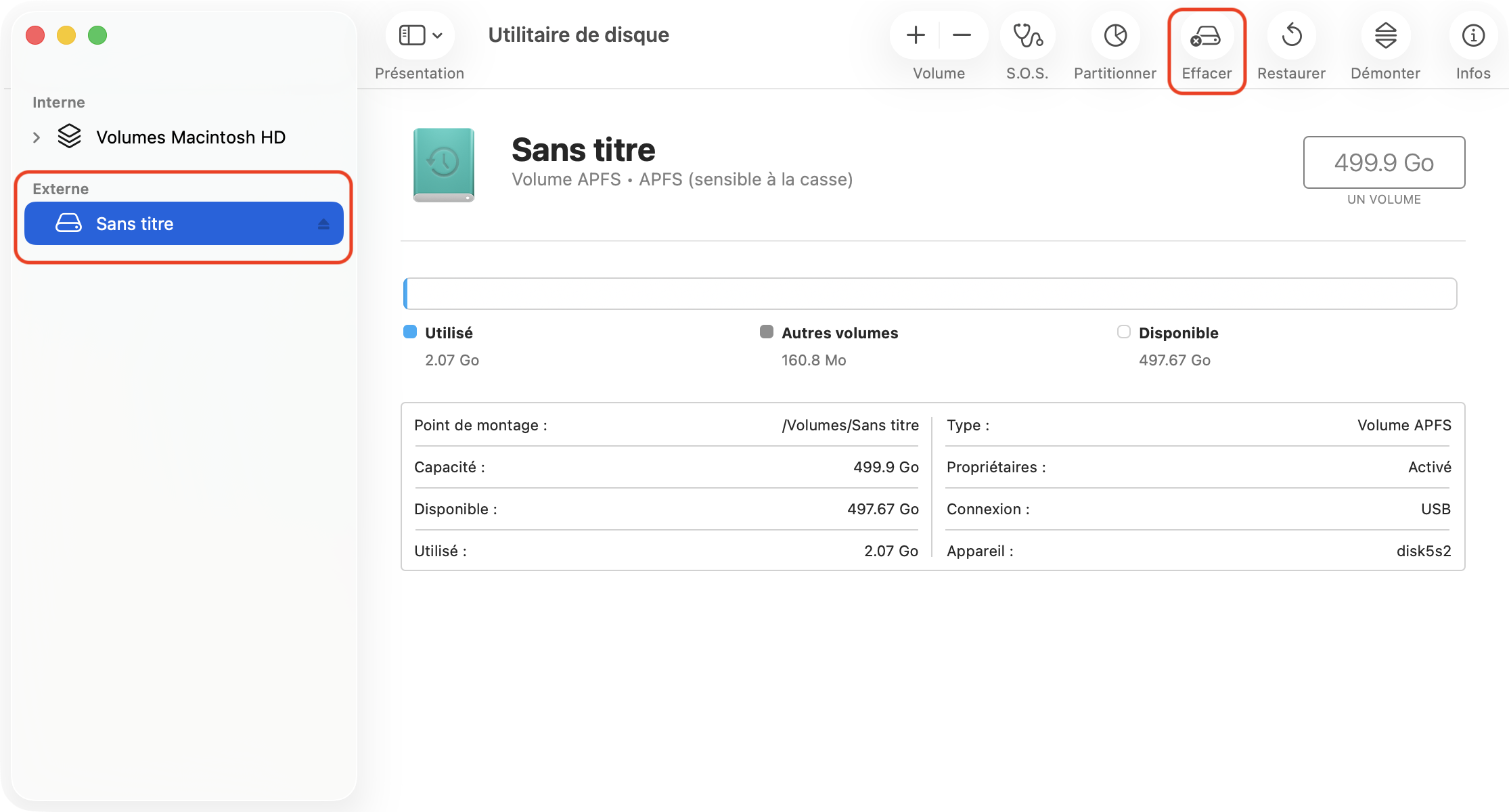Click the Effacer erase icon

pos(1206,35)
